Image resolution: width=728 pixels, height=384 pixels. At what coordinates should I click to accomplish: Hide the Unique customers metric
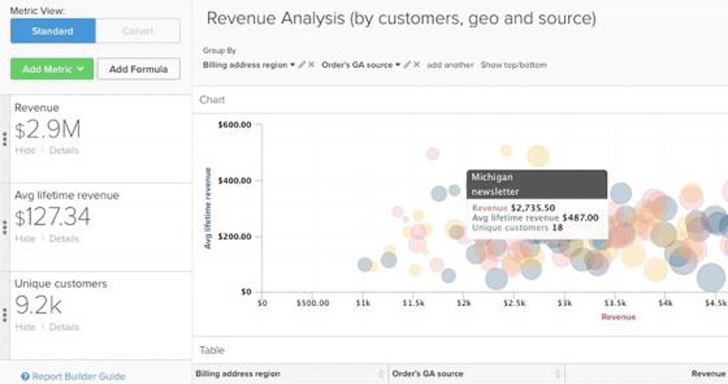[25, 327]
